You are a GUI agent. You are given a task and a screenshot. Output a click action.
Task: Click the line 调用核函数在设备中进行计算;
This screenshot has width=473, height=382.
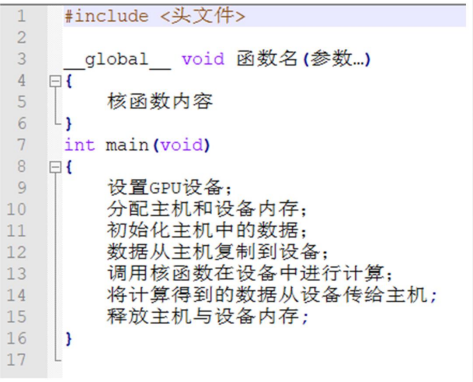[x=250, y=274]
